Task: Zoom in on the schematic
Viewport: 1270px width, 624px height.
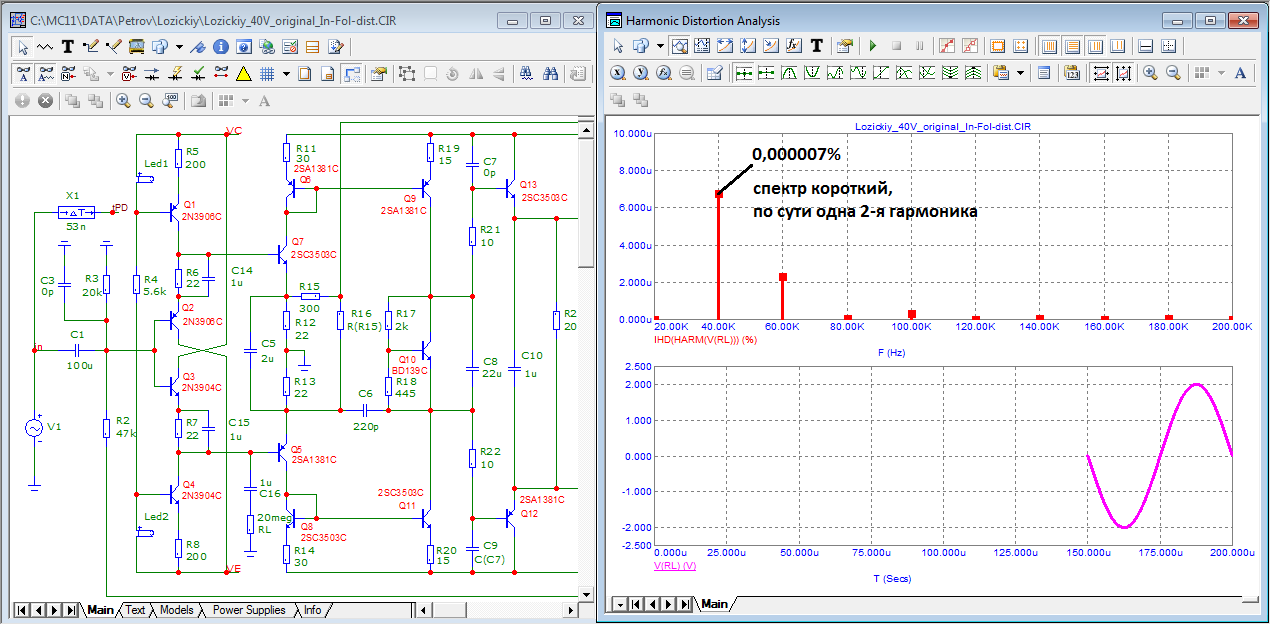Action: 123,100
